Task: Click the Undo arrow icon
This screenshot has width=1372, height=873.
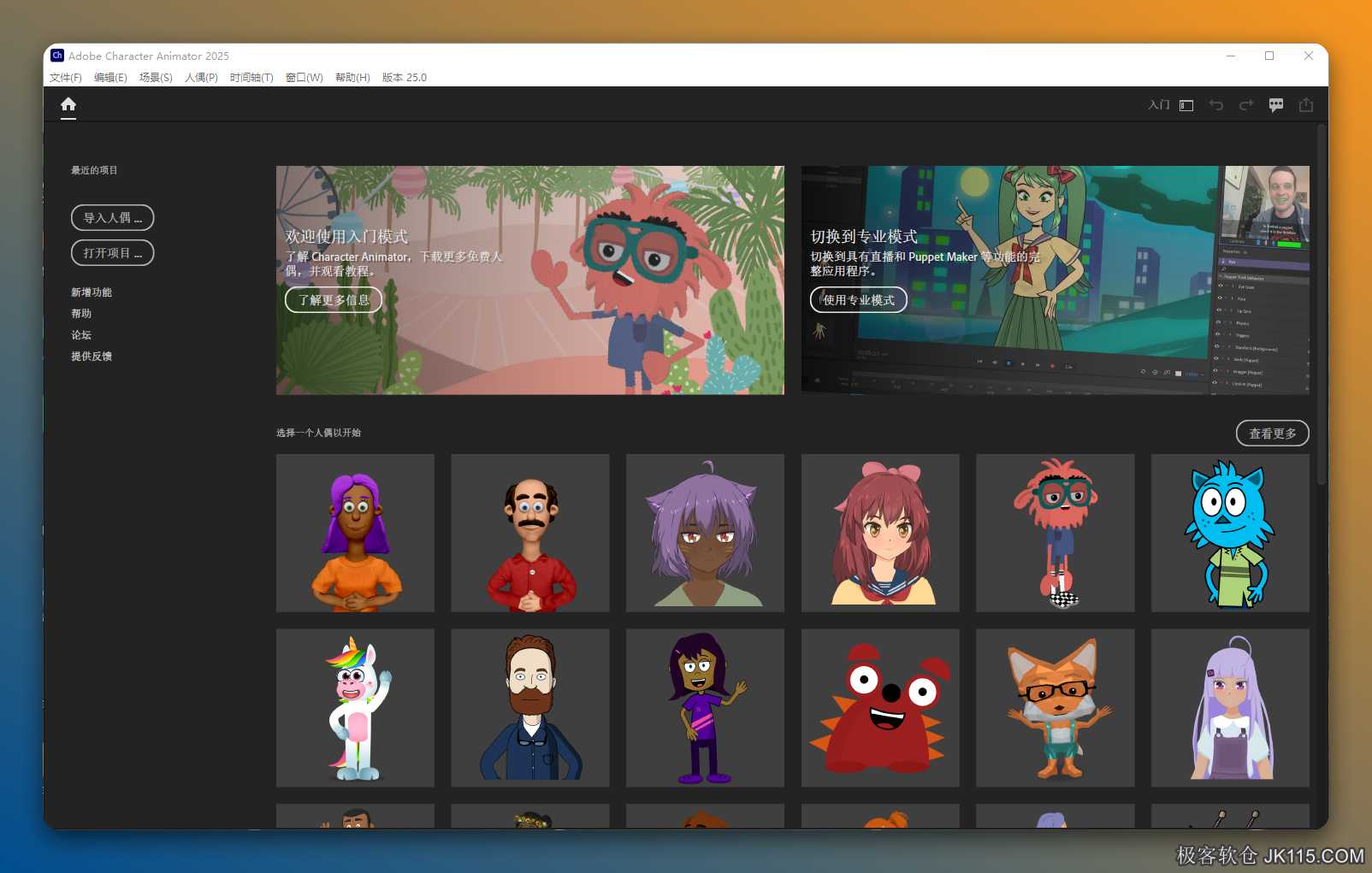Action: 1216,105
